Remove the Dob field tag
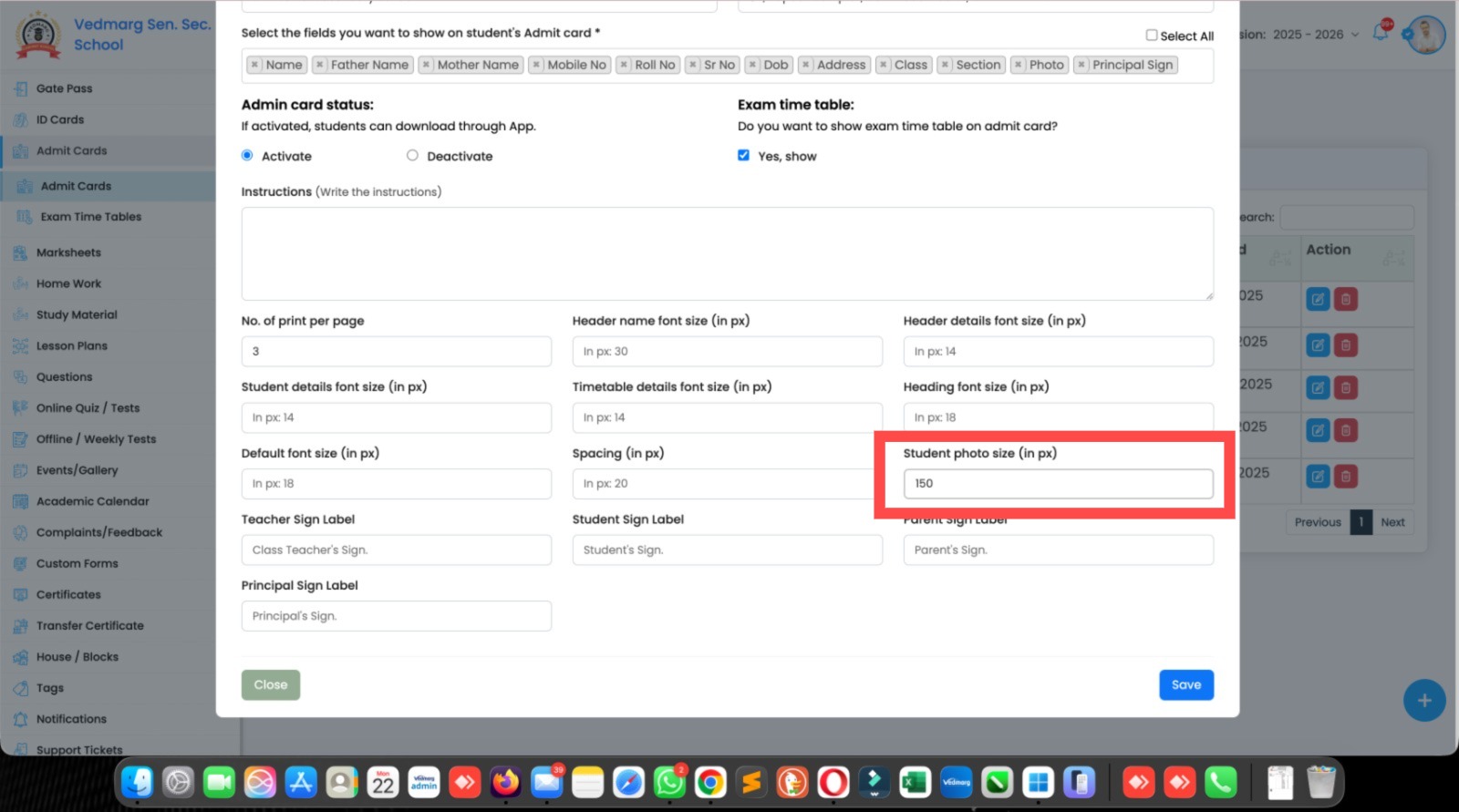The height and width of the screenshot is (812, 1459). (x=752, y=65)
